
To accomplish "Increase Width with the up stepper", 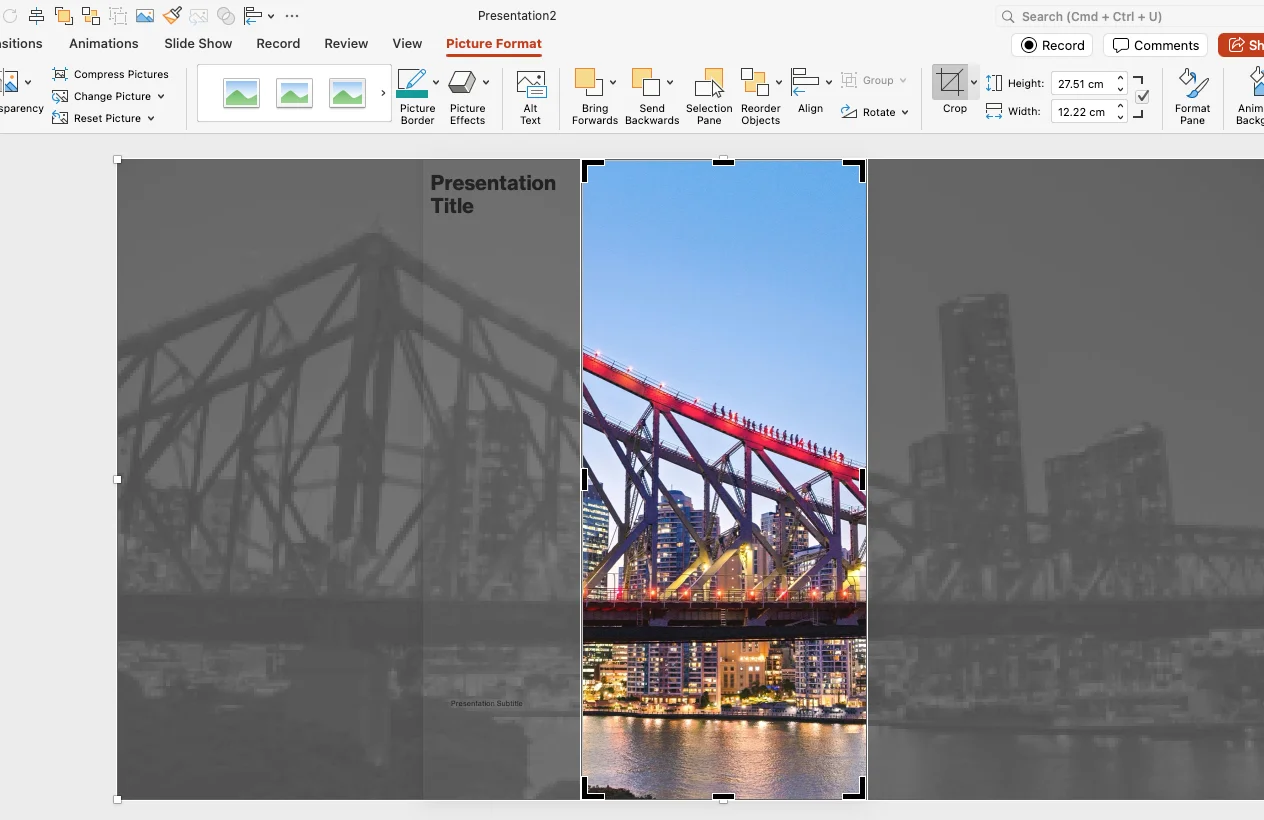I will [x=1121, y=107].
